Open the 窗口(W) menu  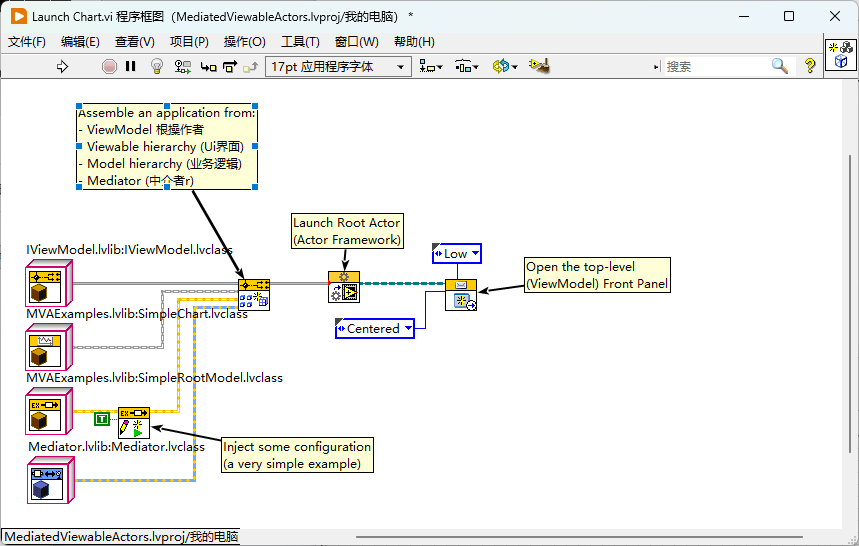pyautogui.click(x=357, y=42)
